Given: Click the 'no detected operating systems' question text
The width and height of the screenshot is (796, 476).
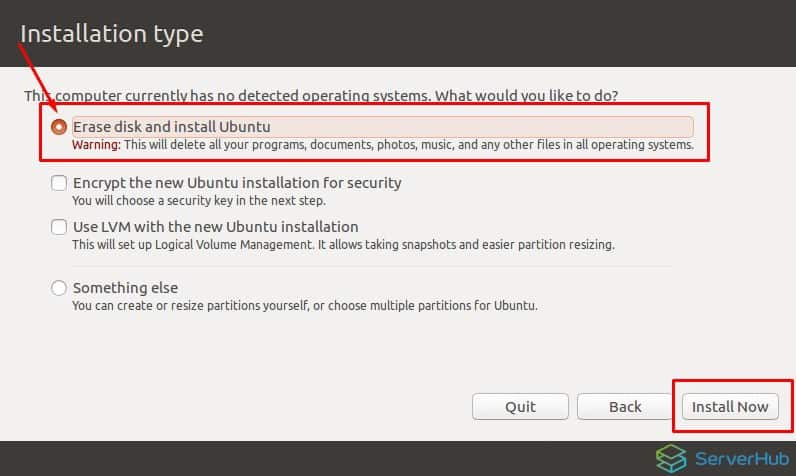Looking at the screenshot, I should click(x=321, y=95).
